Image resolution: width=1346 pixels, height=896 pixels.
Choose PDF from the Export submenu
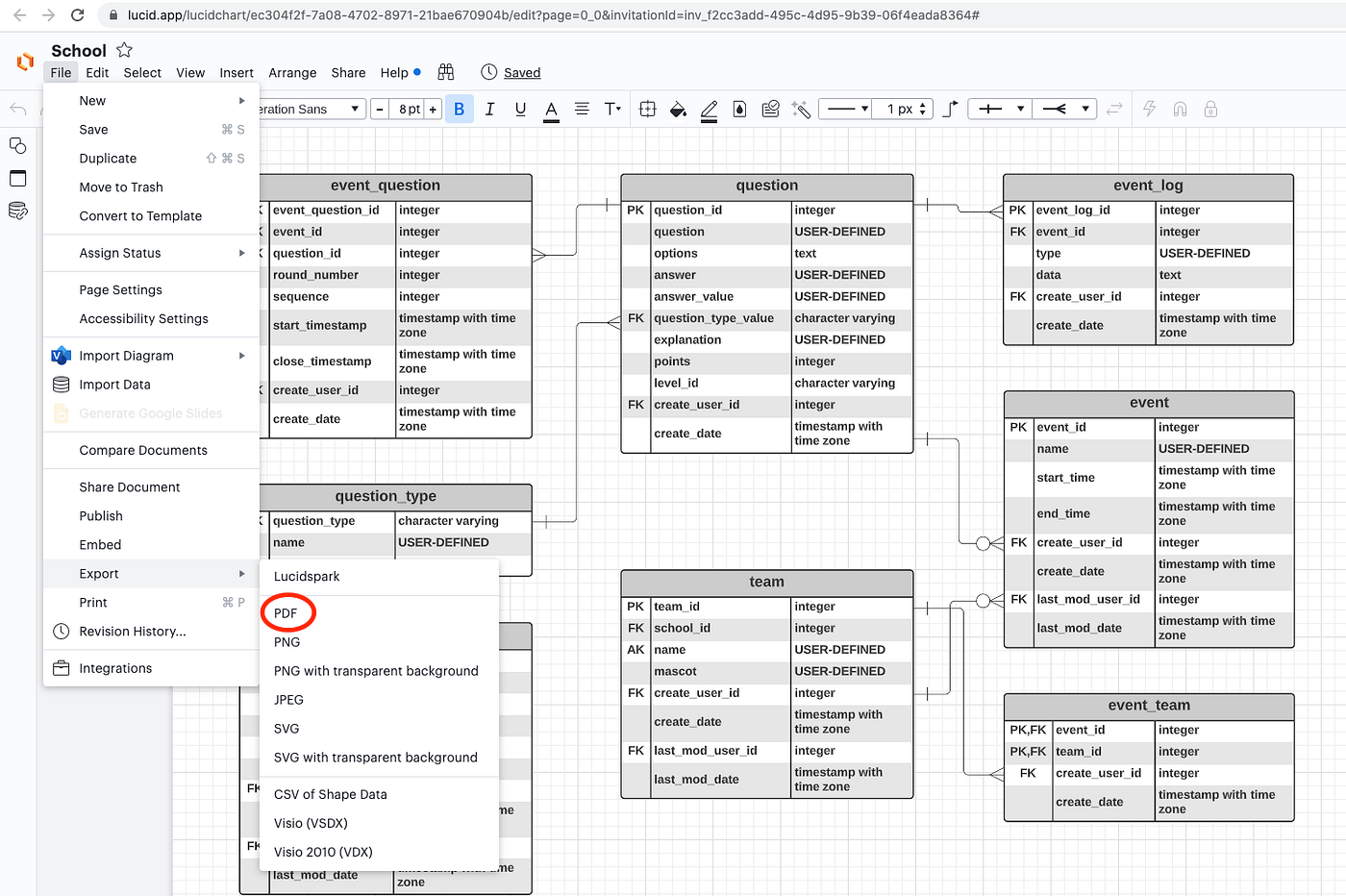pyautogui.click(x=286, y=613)
